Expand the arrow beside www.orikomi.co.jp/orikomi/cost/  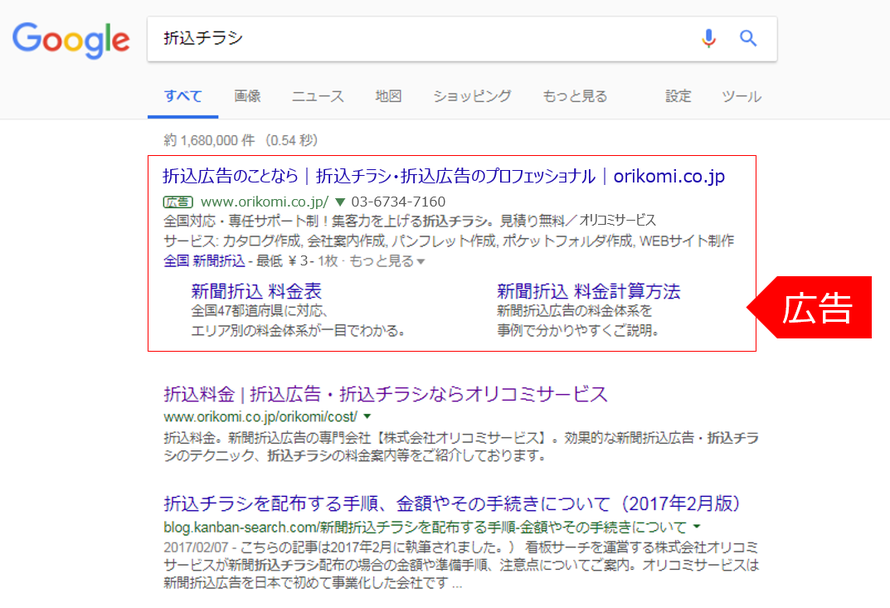[367, 417]
